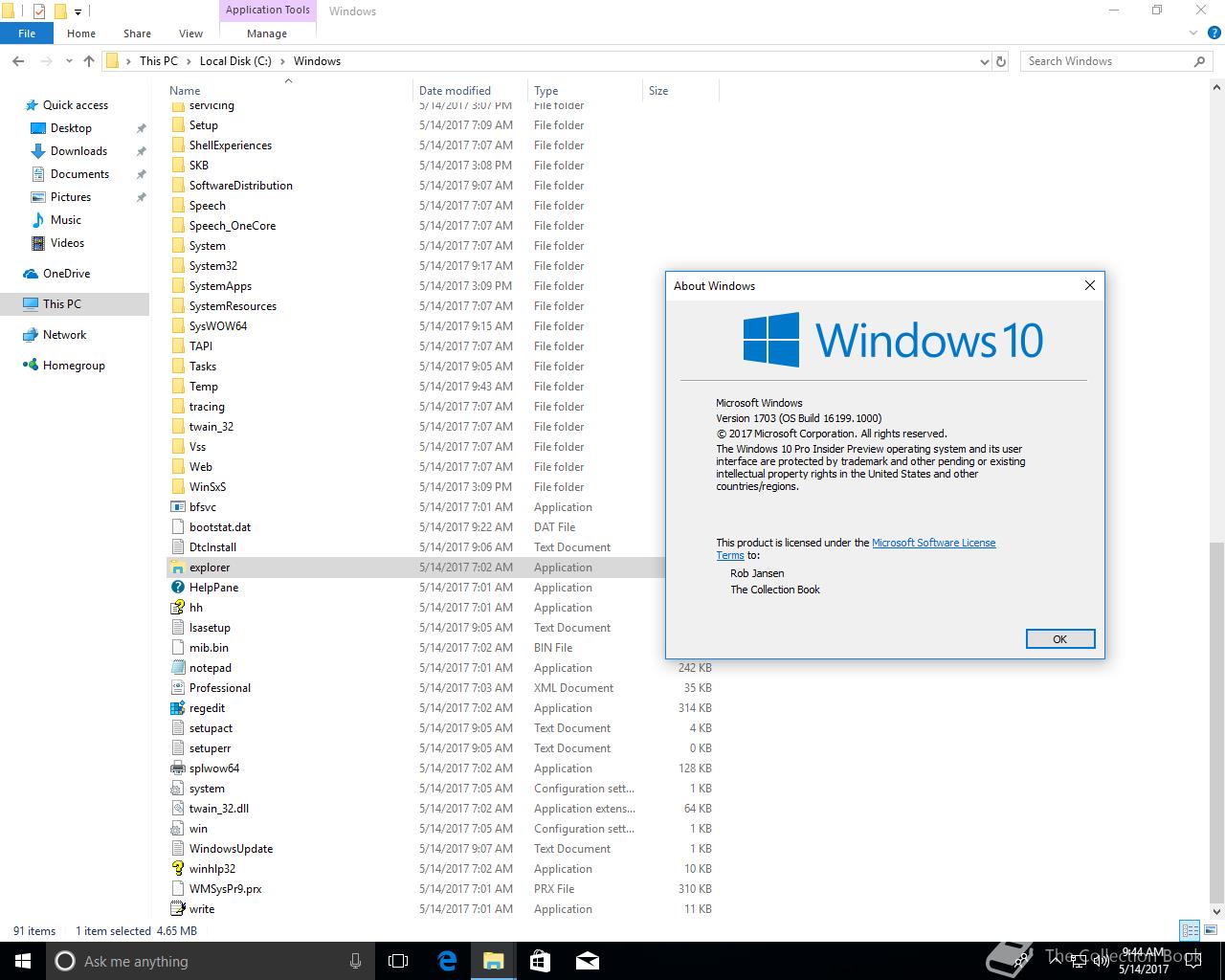
Task: Click the explorer application icon
Action: click(177, 568)
